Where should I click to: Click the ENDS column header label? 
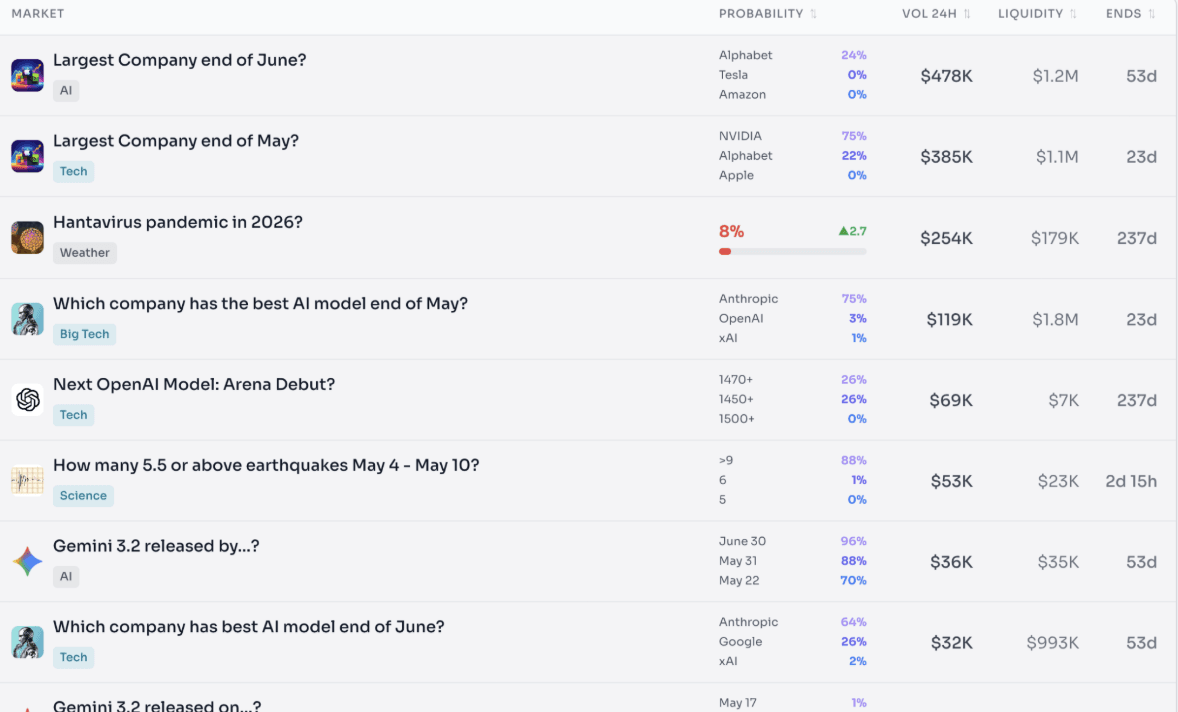pyautogui.click(x=1124, y=14)
